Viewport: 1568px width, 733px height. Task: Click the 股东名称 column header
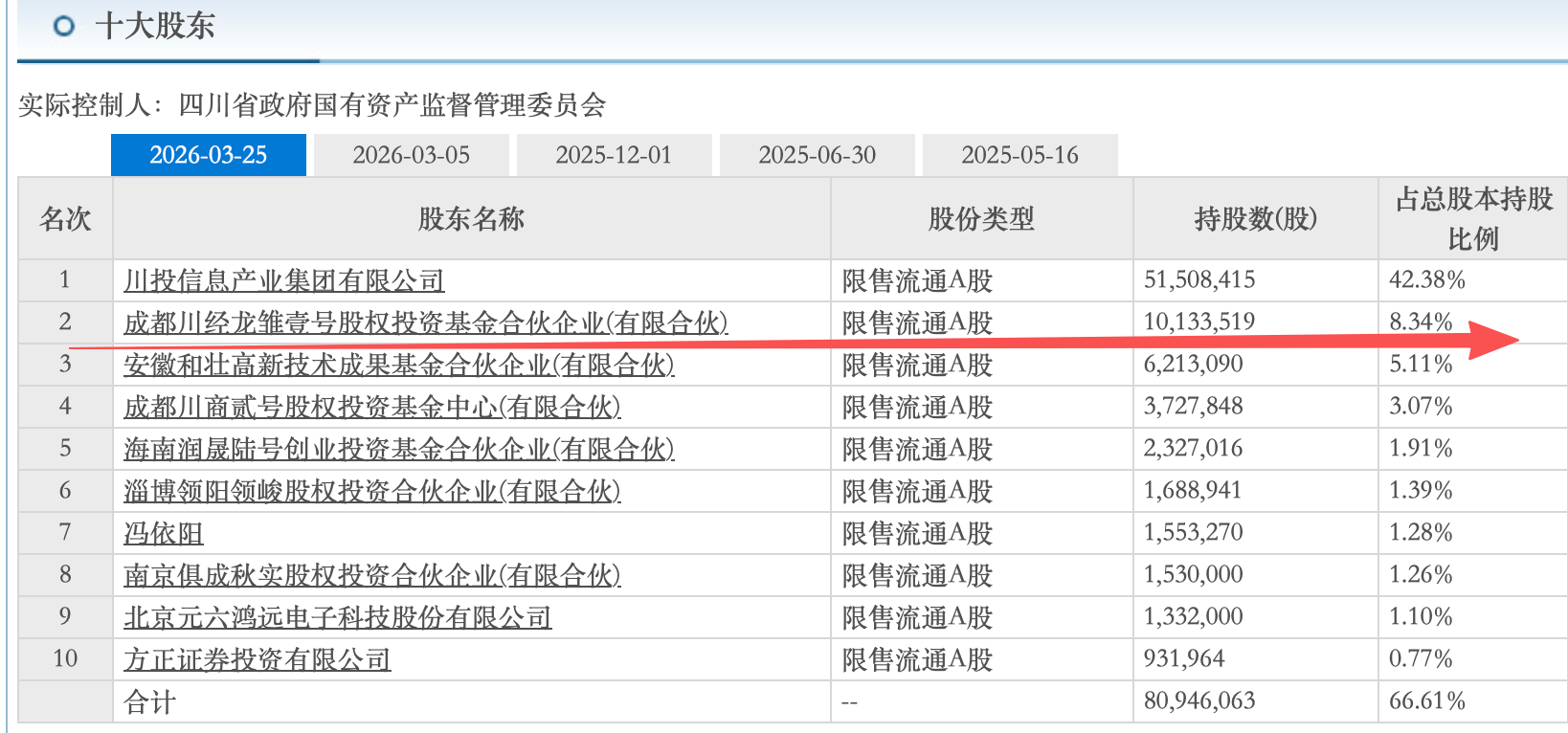pyautogui.click(x=472, y=219)
